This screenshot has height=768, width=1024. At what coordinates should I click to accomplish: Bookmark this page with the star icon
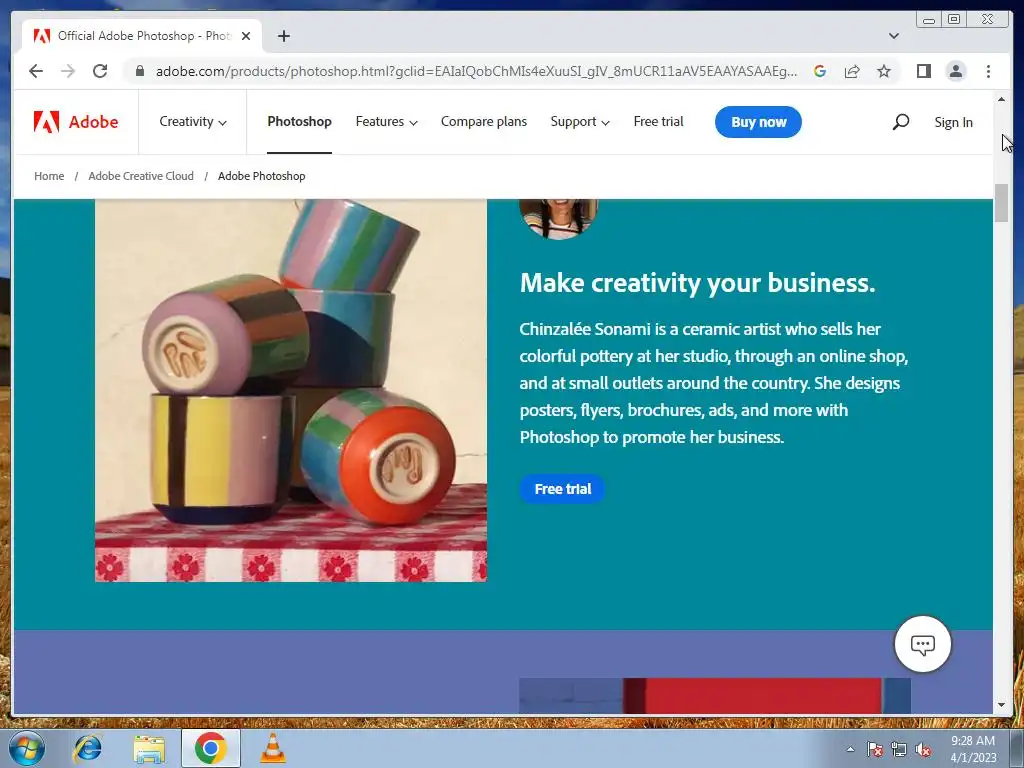coord(884,71)
